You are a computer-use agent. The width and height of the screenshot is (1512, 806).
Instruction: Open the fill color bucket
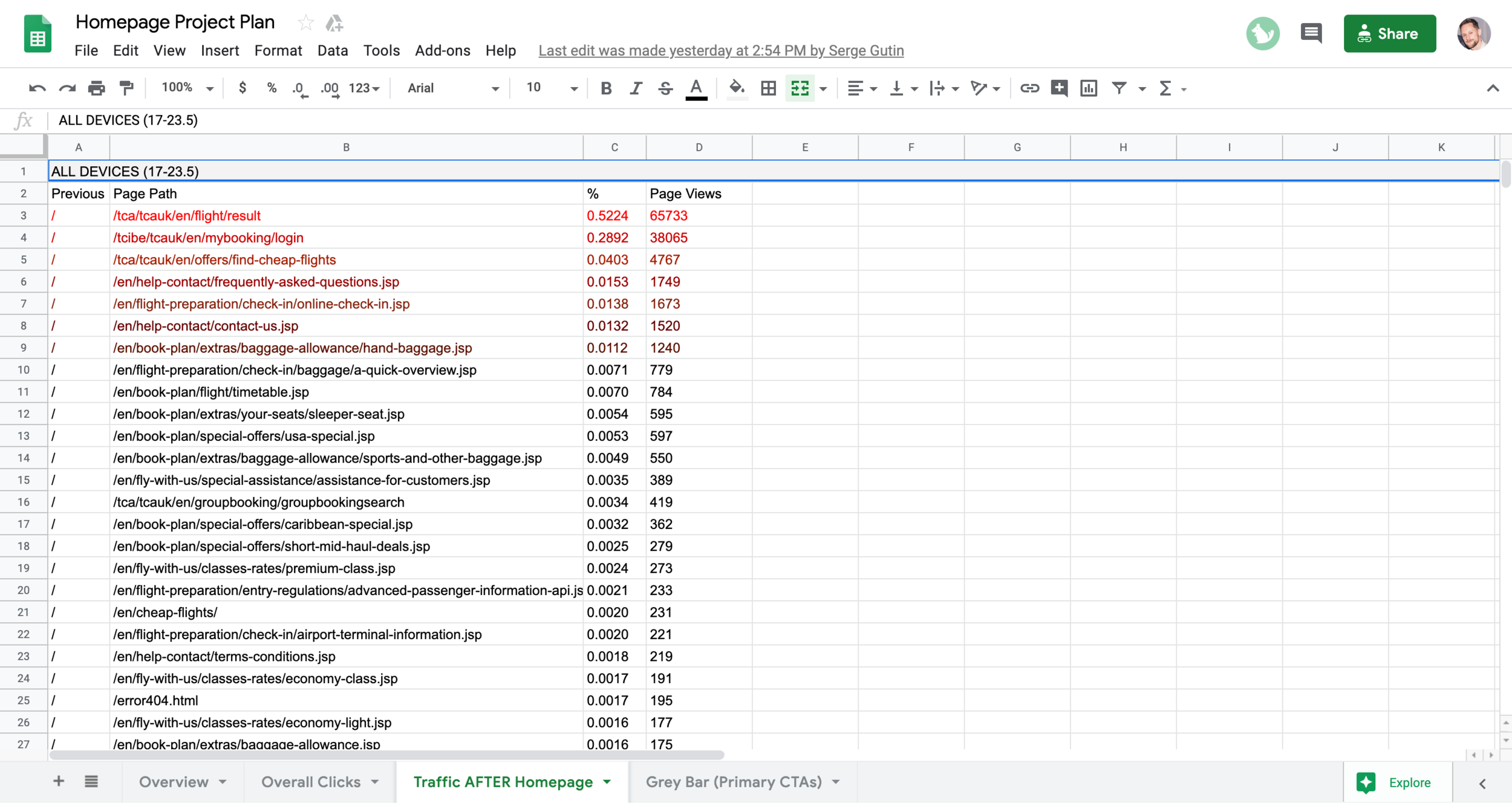click(737, 88)
